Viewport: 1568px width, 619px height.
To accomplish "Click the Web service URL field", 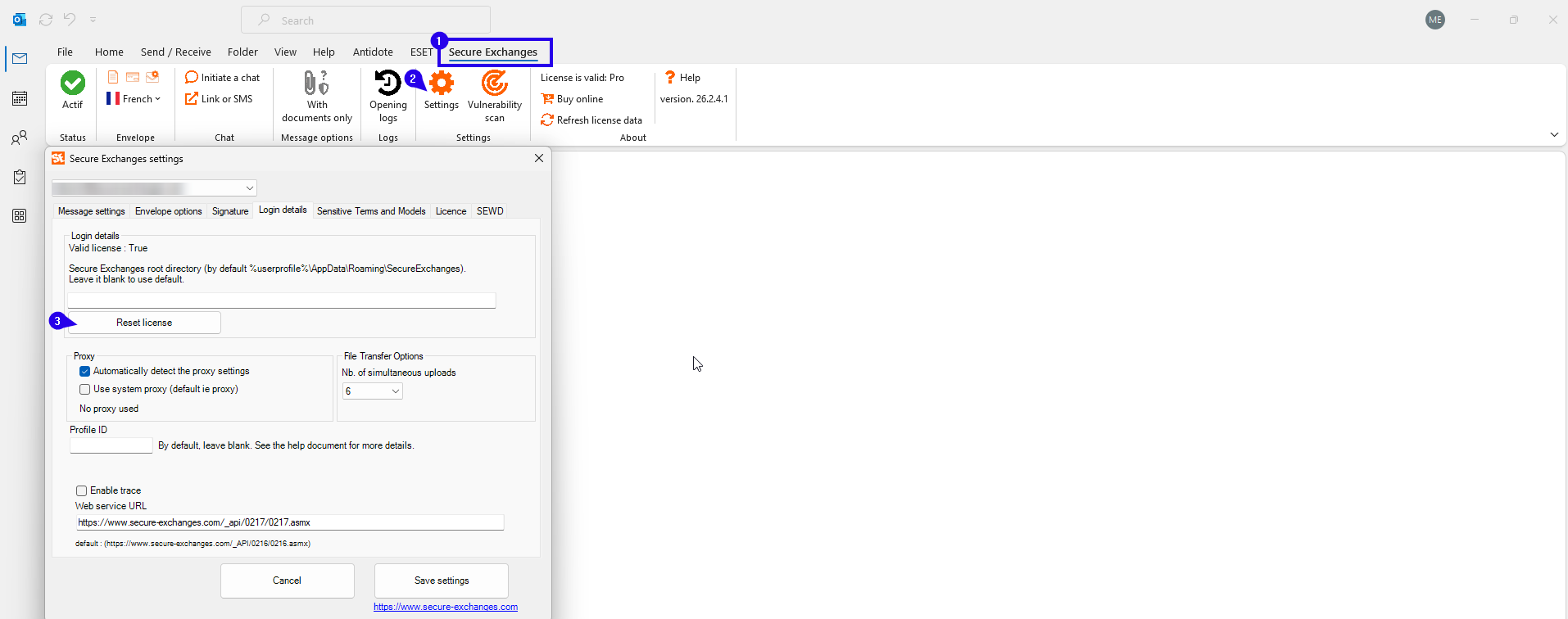I will tap(290, 522).
